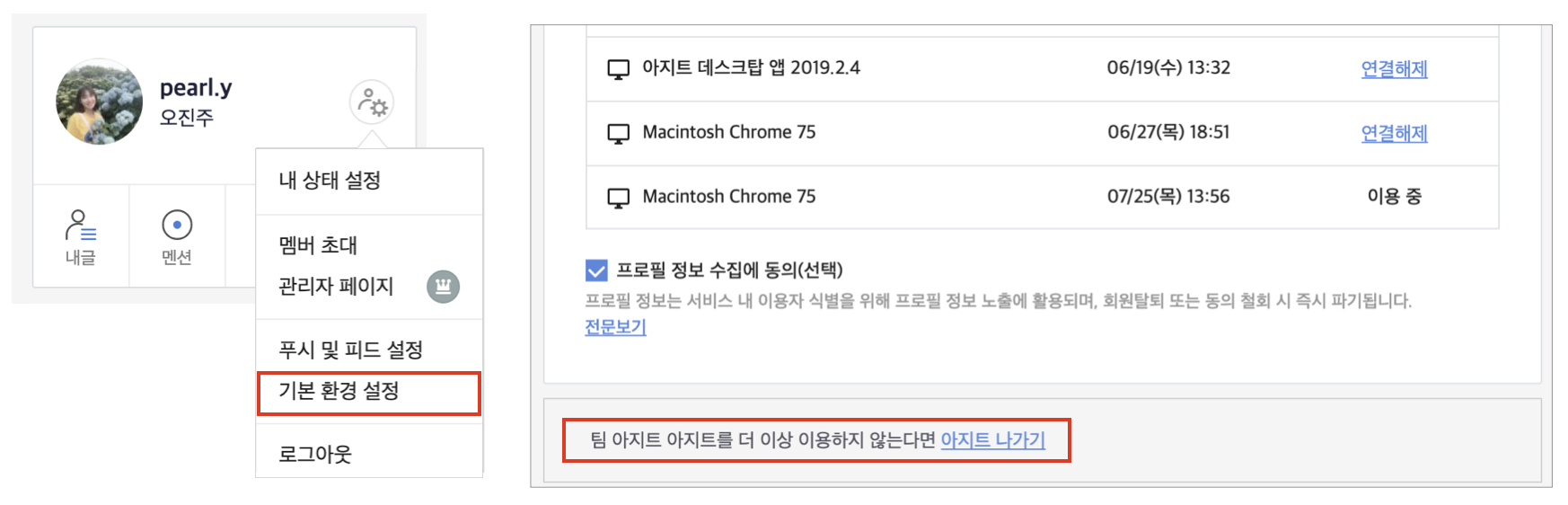Viewport: 1568px width, 505px height.
Task: Click the monitor icon beside 아지트 데스크탑 앱 2019.2.4
Action: pos(619,69)
